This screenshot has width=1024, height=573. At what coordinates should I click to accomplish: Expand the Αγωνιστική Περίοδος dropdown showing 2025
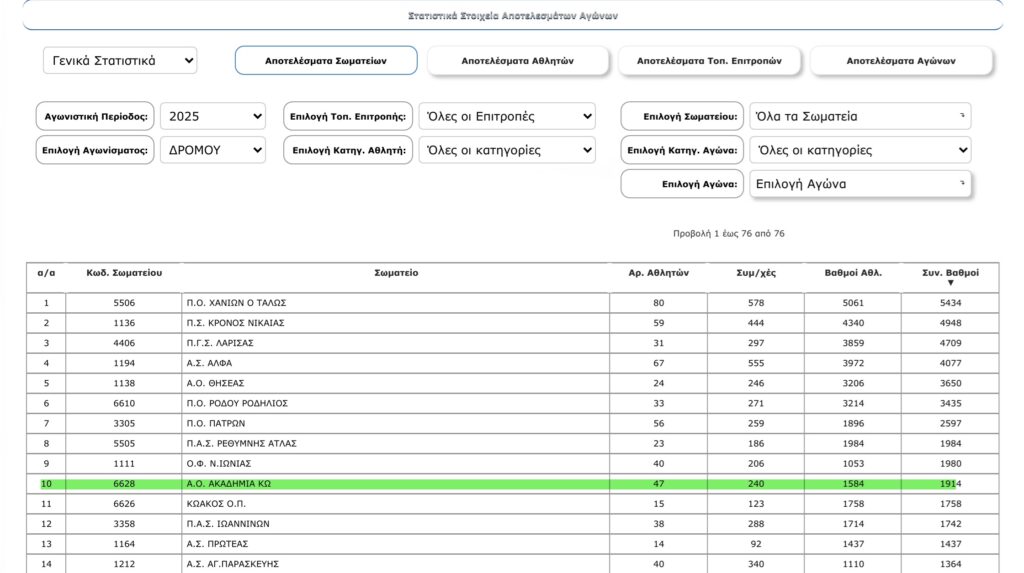tap(213, 117)
